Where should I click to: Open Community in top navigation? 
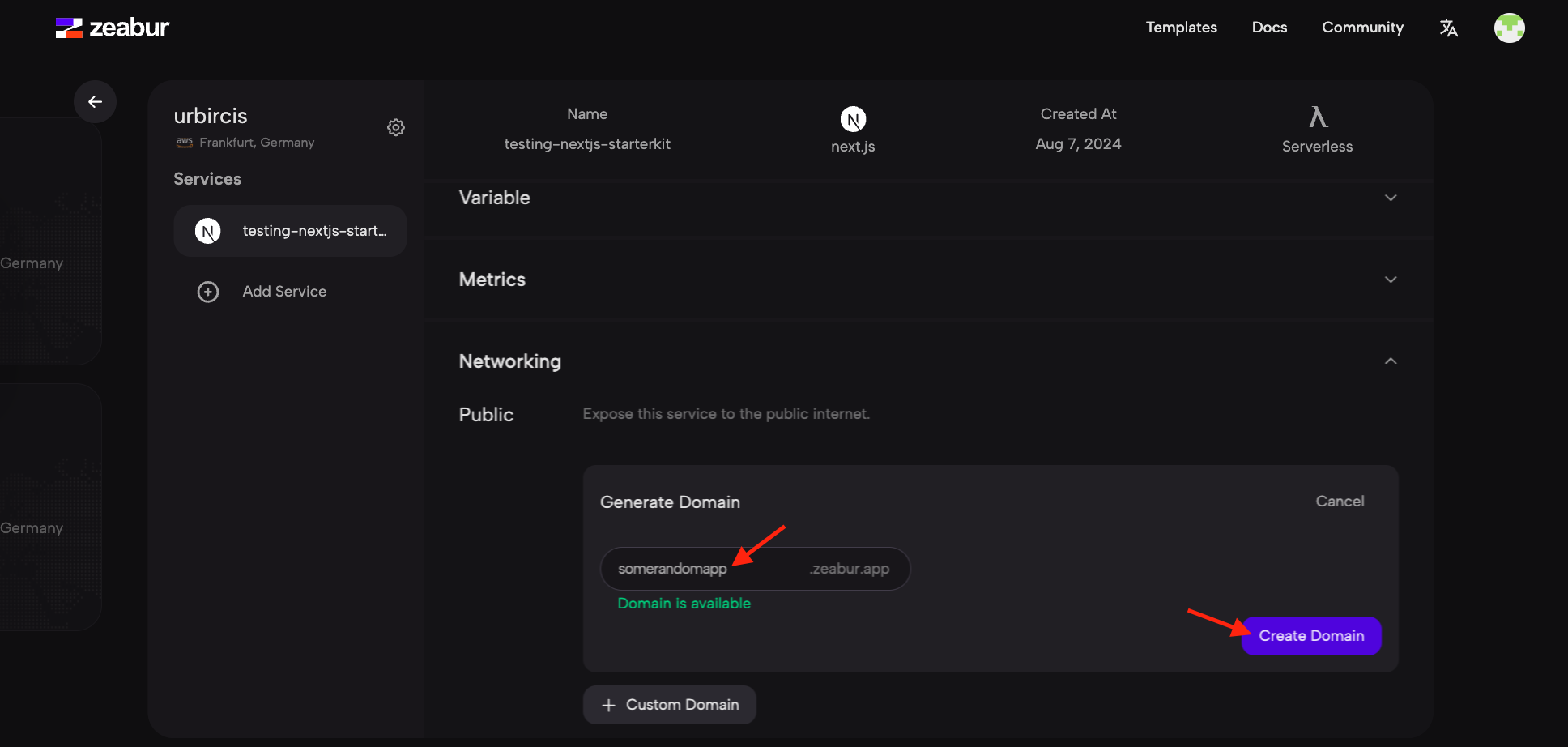coord(1362,27)
